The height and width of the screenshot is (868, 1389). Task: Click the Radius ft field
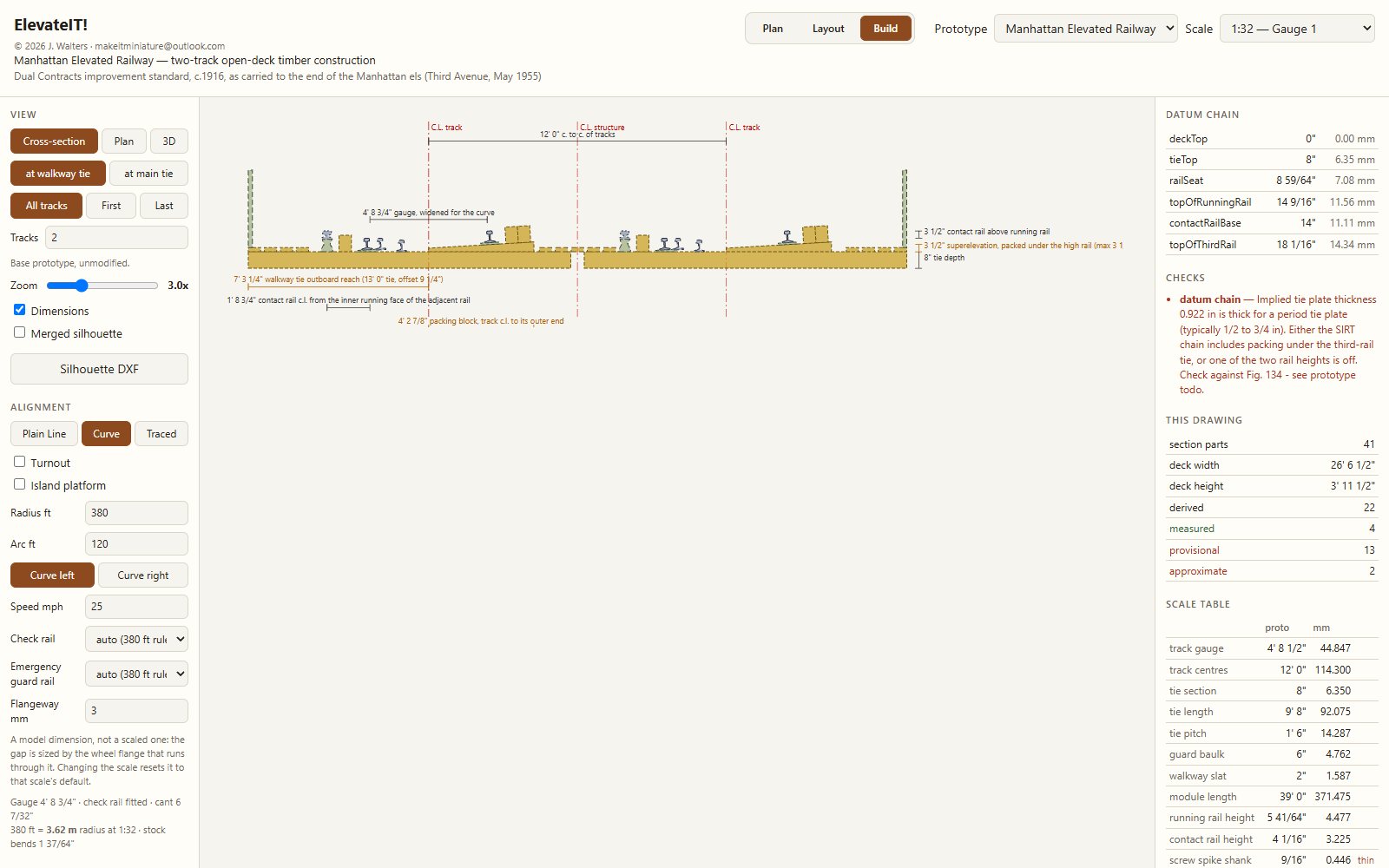coord(136,513)
